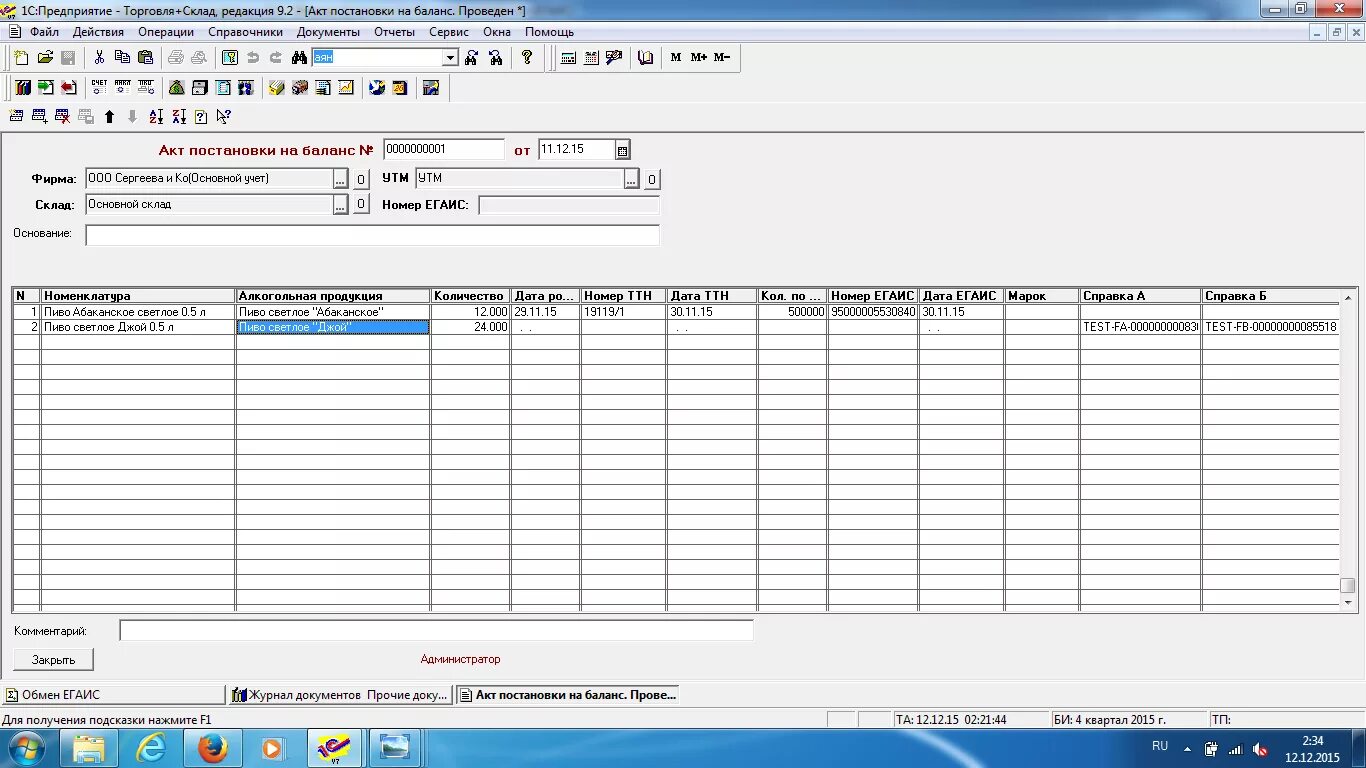Open the Отчеты menu
Image resolution: width=1366 pixels, height=768 pixels.
click(394, 32)
